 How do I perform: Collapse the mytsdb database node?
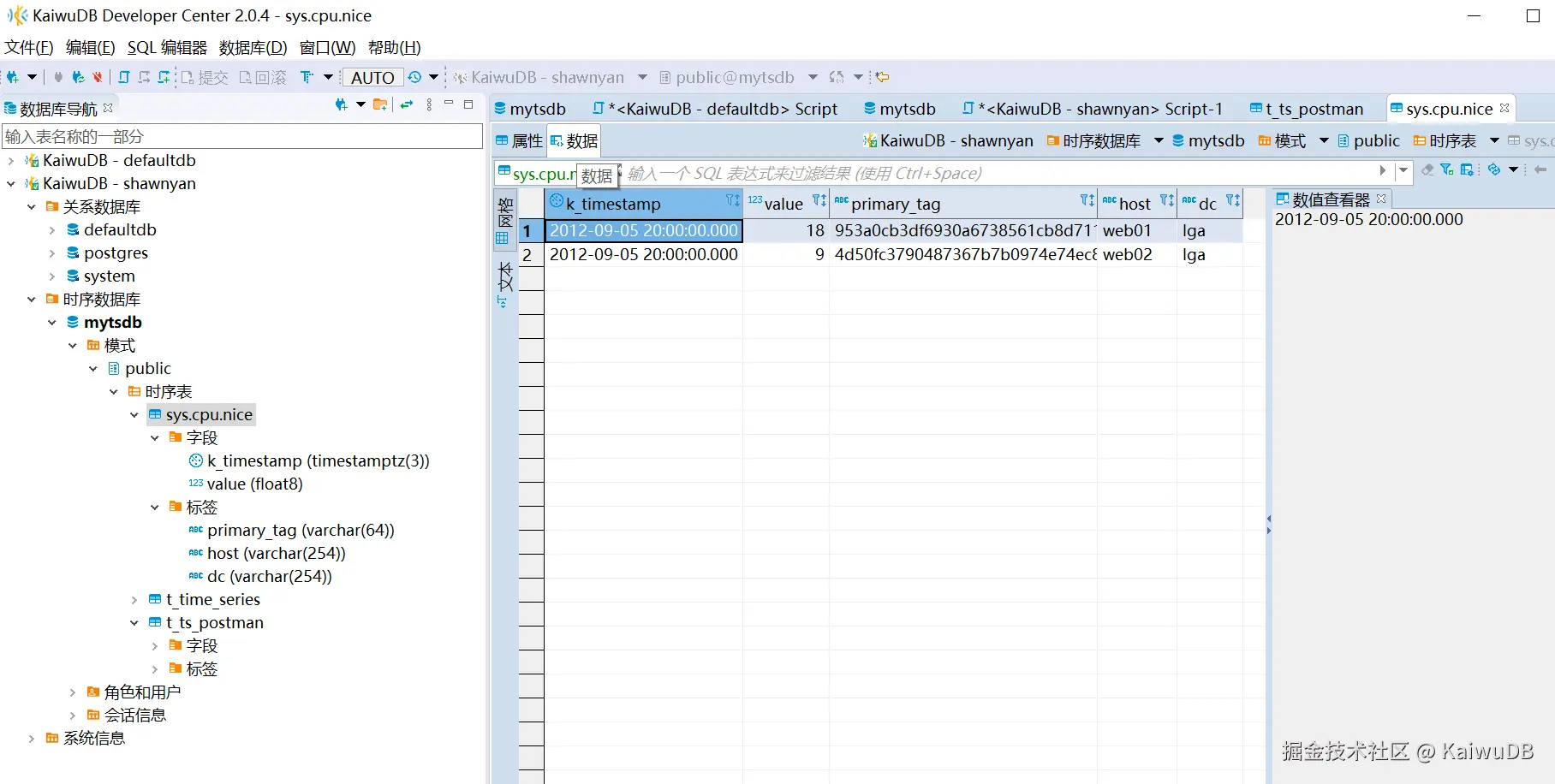pos(52,322)
